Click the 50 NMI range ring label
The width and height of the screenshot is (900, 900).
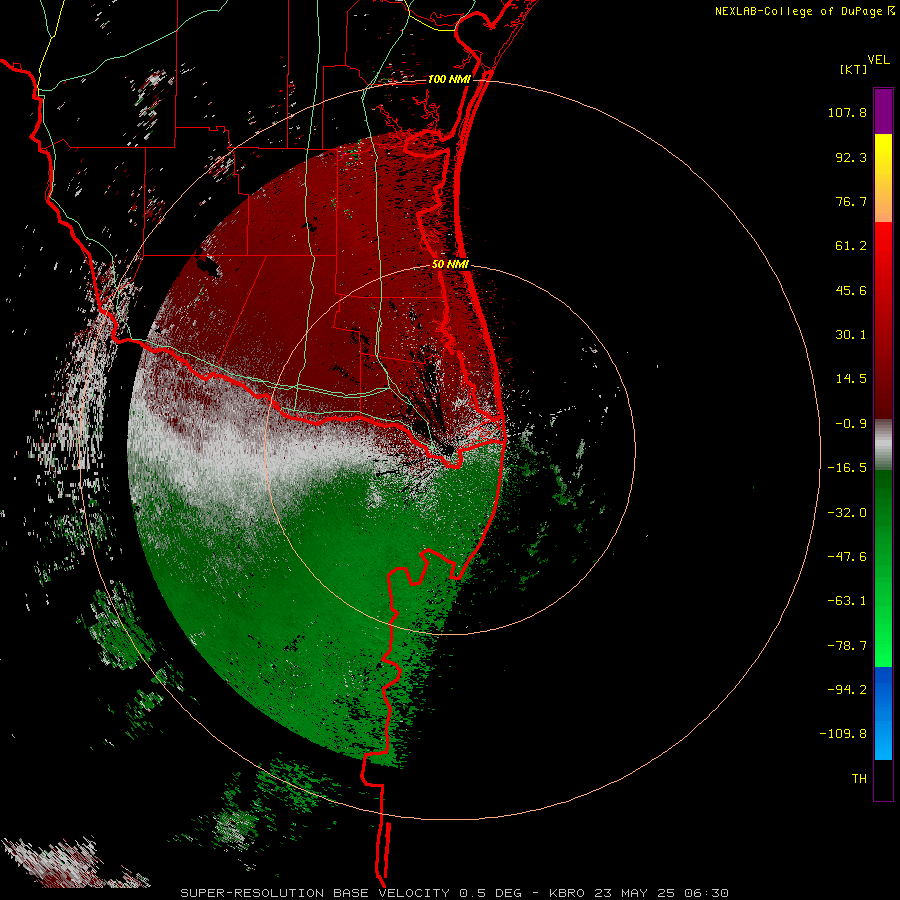(451, 264)
